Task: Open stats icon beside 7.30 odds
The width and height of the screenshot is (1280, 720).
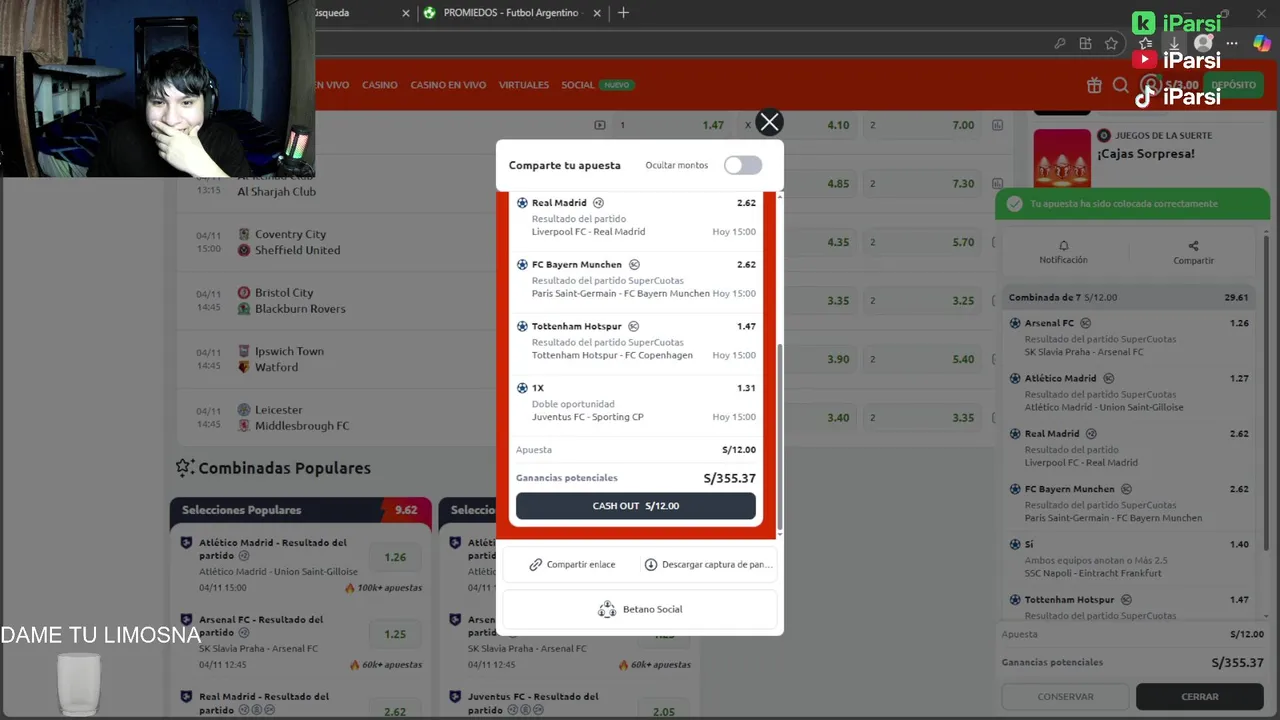Action: pos(997,184)
